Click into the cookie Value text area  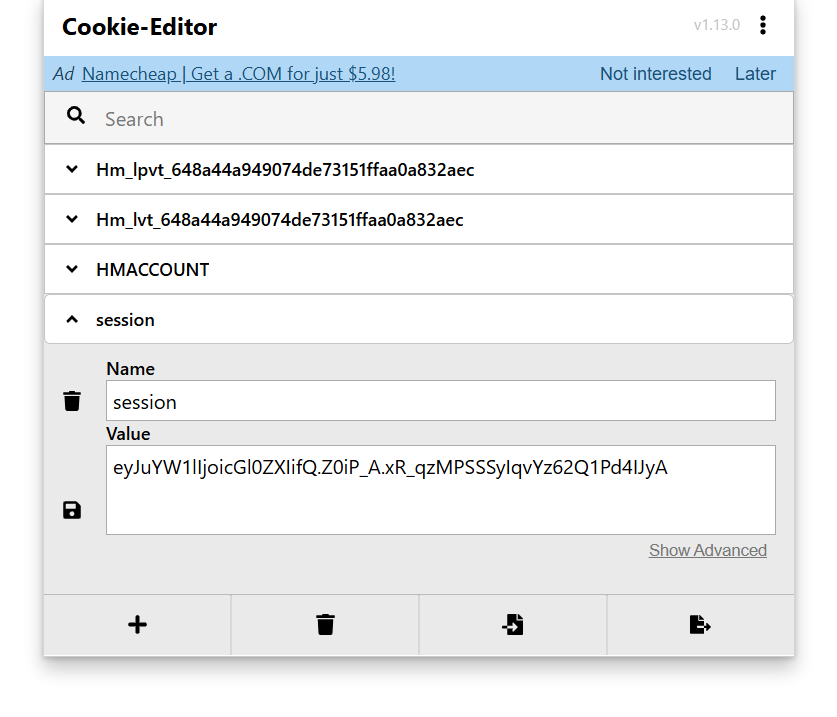440,490
